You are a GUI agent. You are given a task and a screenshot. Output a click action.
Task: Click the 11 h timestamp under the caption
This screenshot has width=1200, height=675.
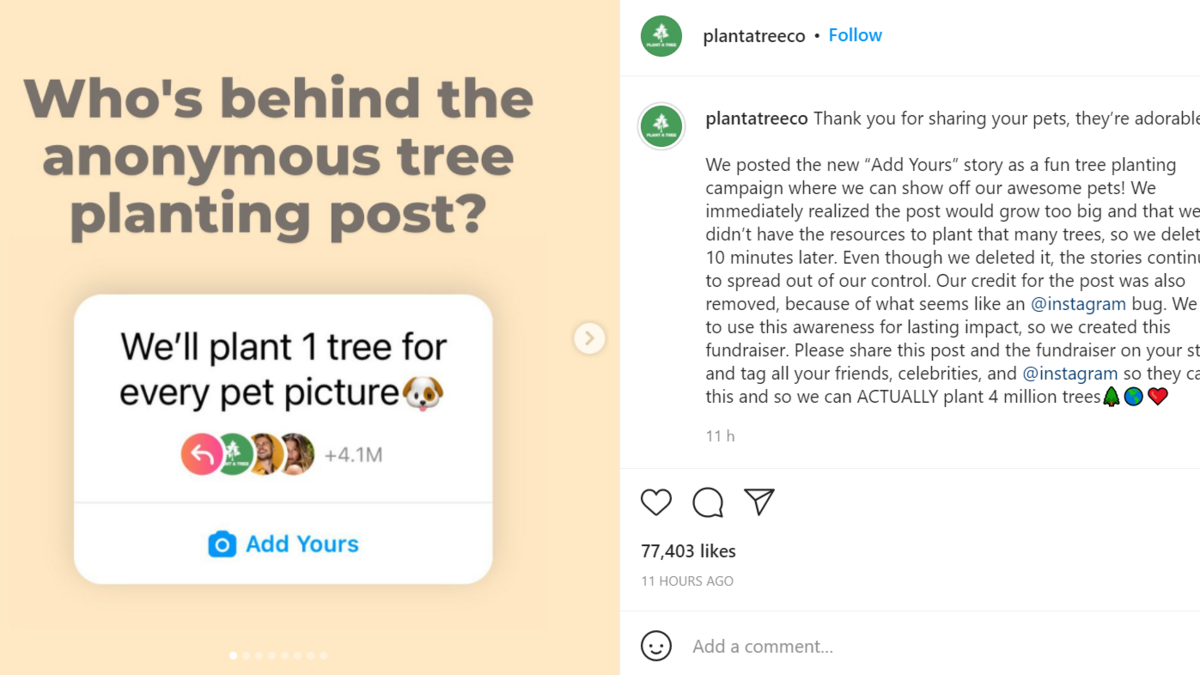720,436
